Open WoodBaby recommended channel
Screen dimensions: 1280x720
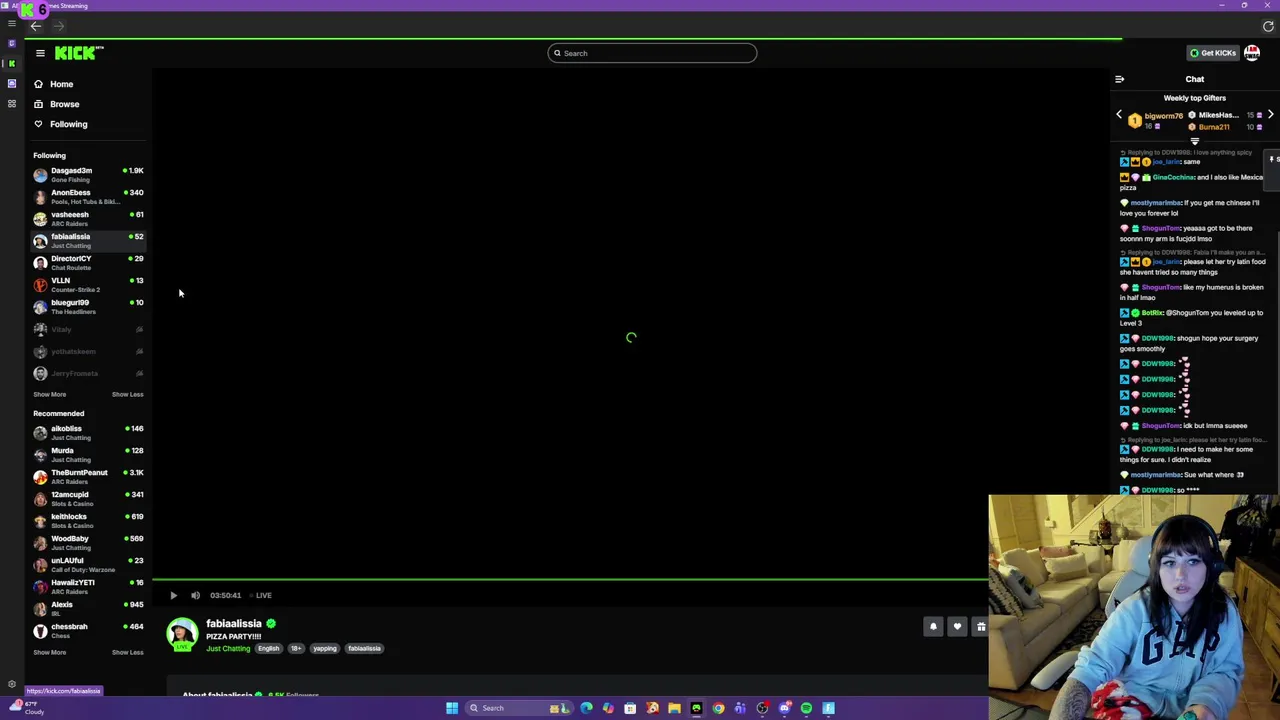(88, 543)
